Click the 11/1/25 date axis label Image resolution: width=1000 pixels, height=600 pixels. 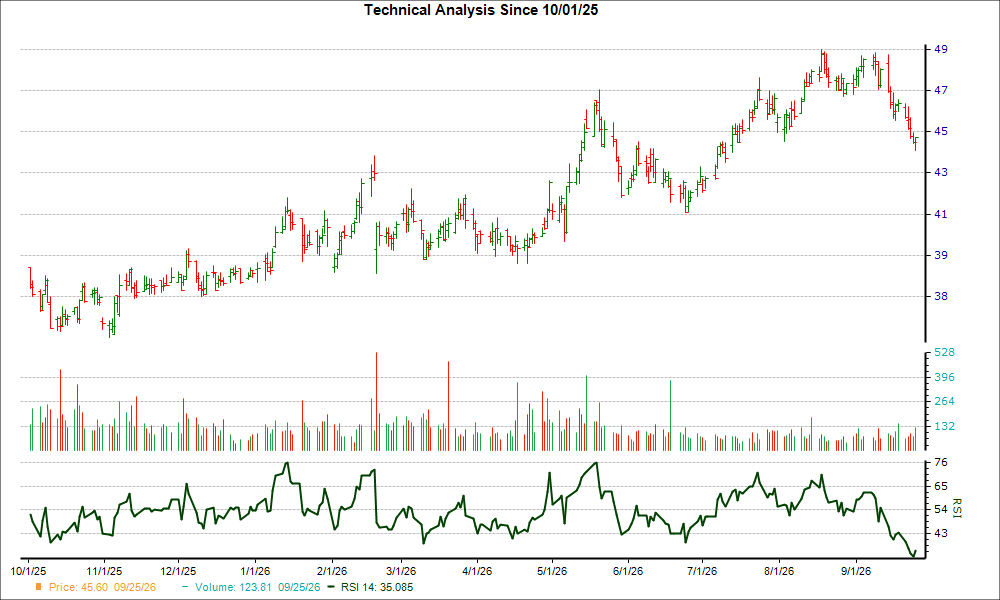click(104, 571)
